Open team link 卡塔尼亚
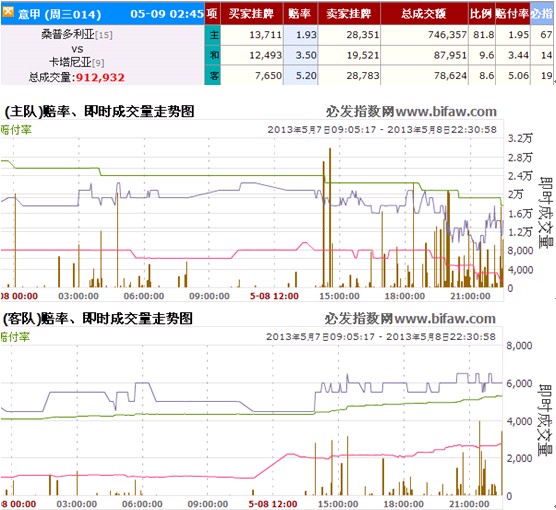The width and height of the screenshot is (556, 510). click(70, 62)
